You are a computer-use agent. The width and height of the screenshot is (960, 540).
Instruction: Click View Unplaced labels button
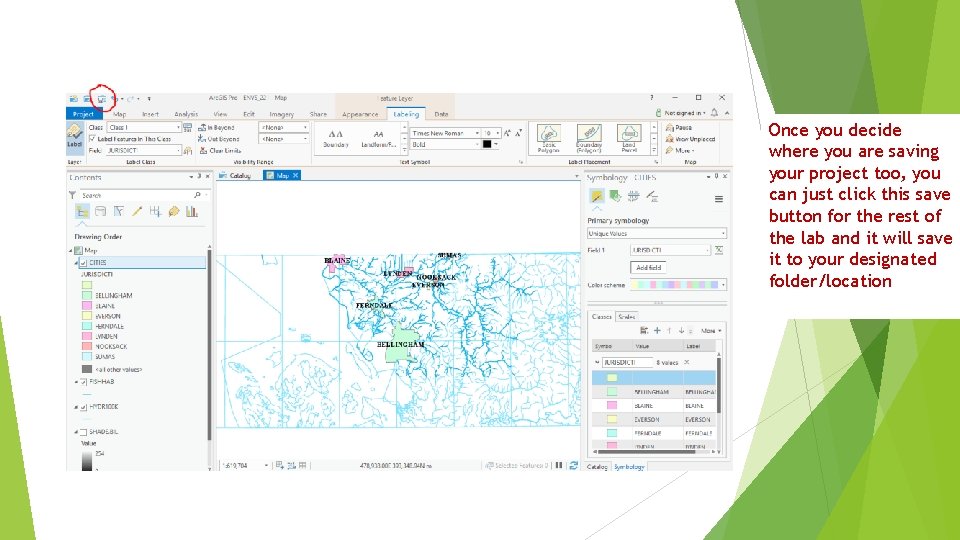(690, 139)
